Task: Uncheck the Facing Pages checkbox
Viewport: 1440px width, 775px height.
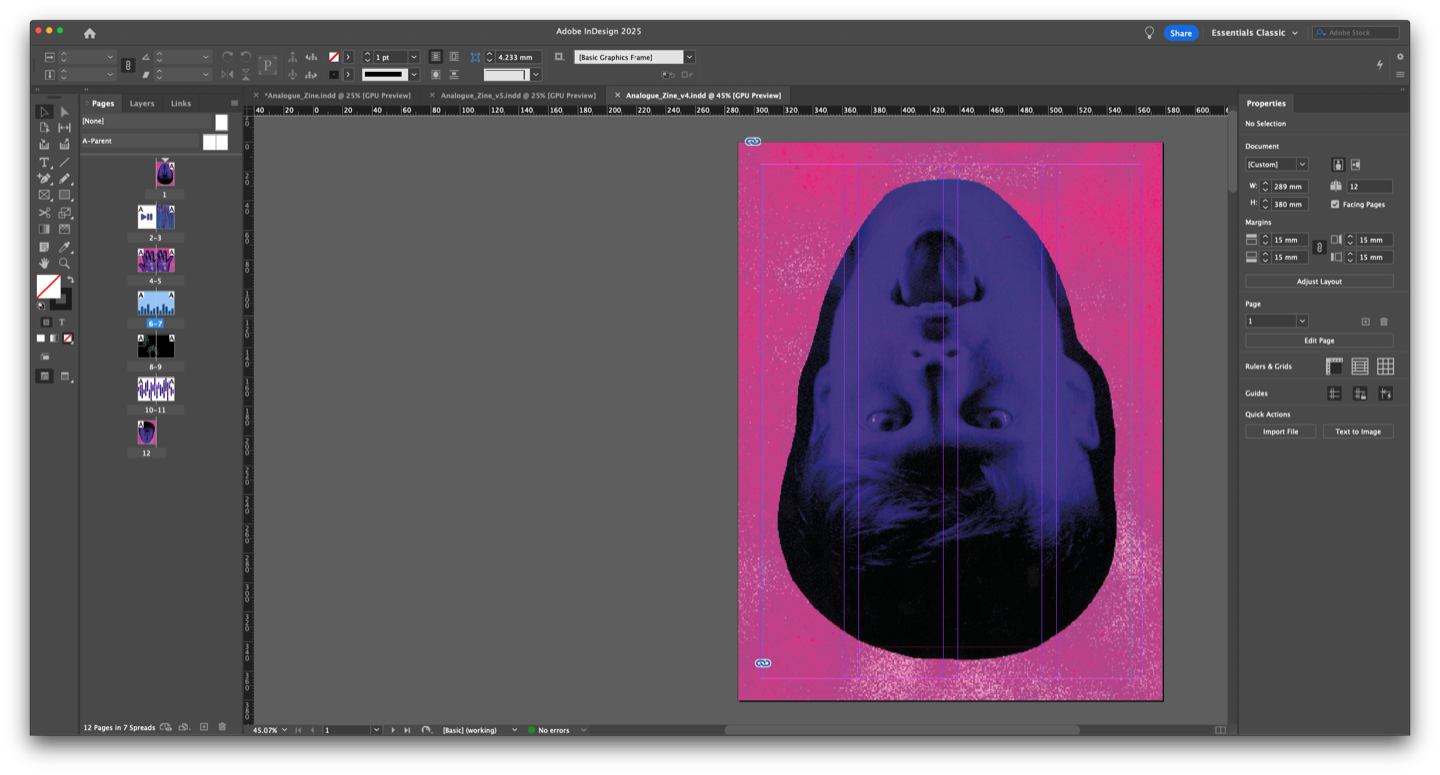Action: (1335, 204)
